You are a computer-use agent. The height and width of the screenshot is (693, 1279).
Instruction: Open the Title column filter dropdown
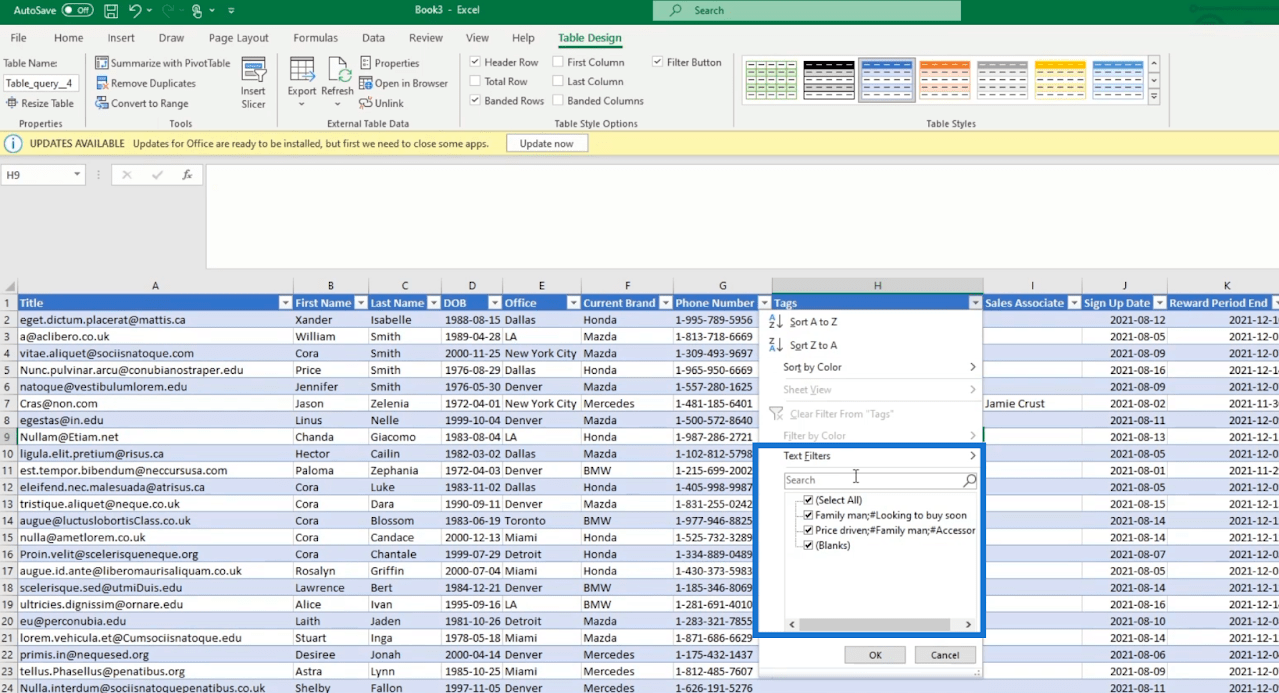(x=285, y=303)
